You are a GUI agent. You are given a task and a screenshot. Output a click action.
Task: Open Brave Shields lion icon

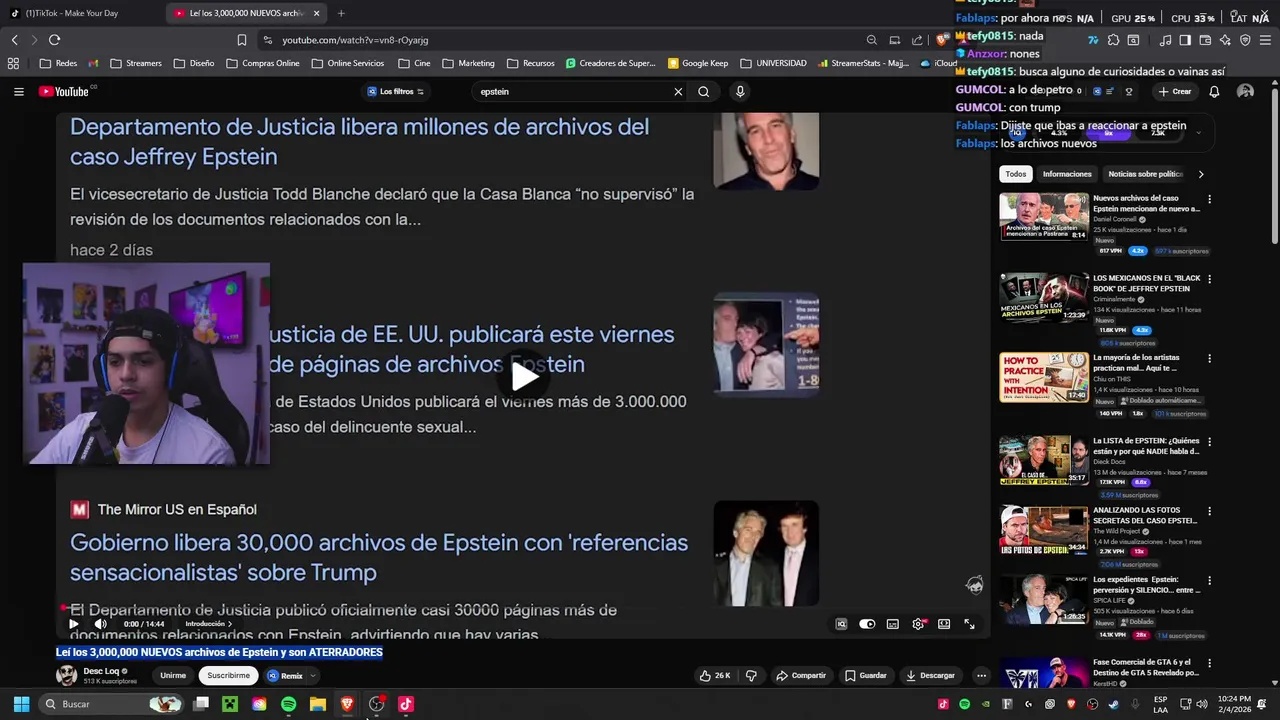click(941, 40)
